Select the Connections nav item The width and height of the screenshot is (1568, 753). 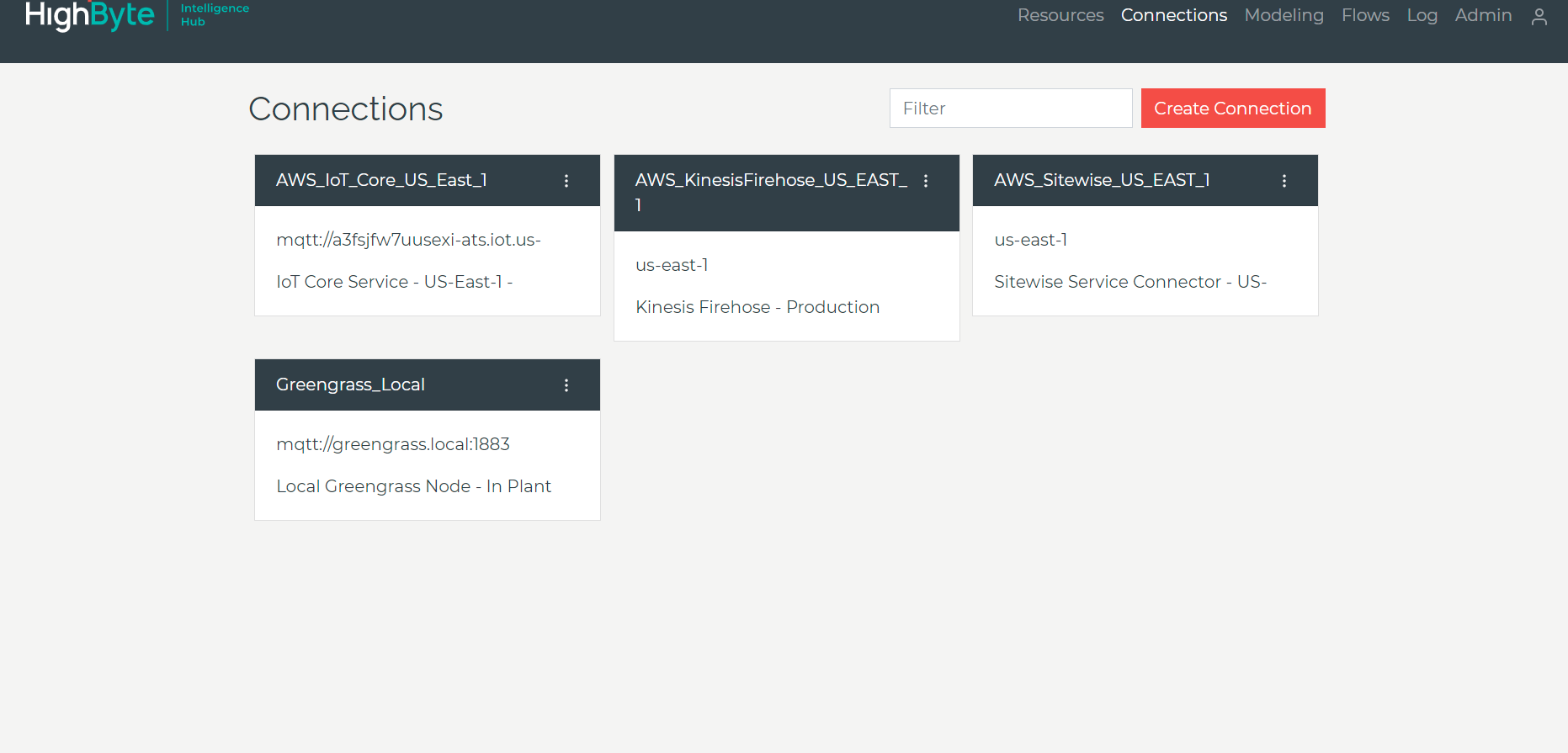(1174, 15)
